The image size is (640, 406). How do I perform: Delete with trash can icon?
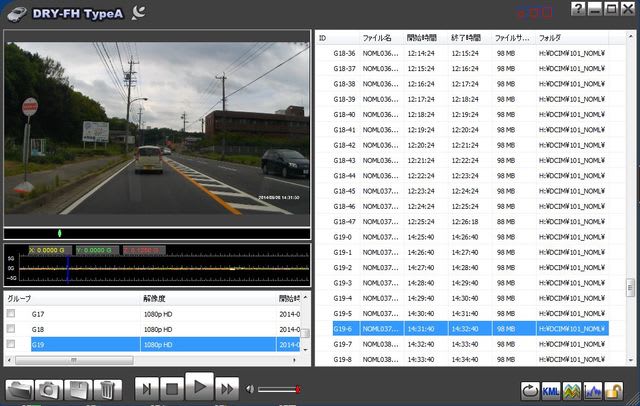pyautogui.click(x=108, y=390)
